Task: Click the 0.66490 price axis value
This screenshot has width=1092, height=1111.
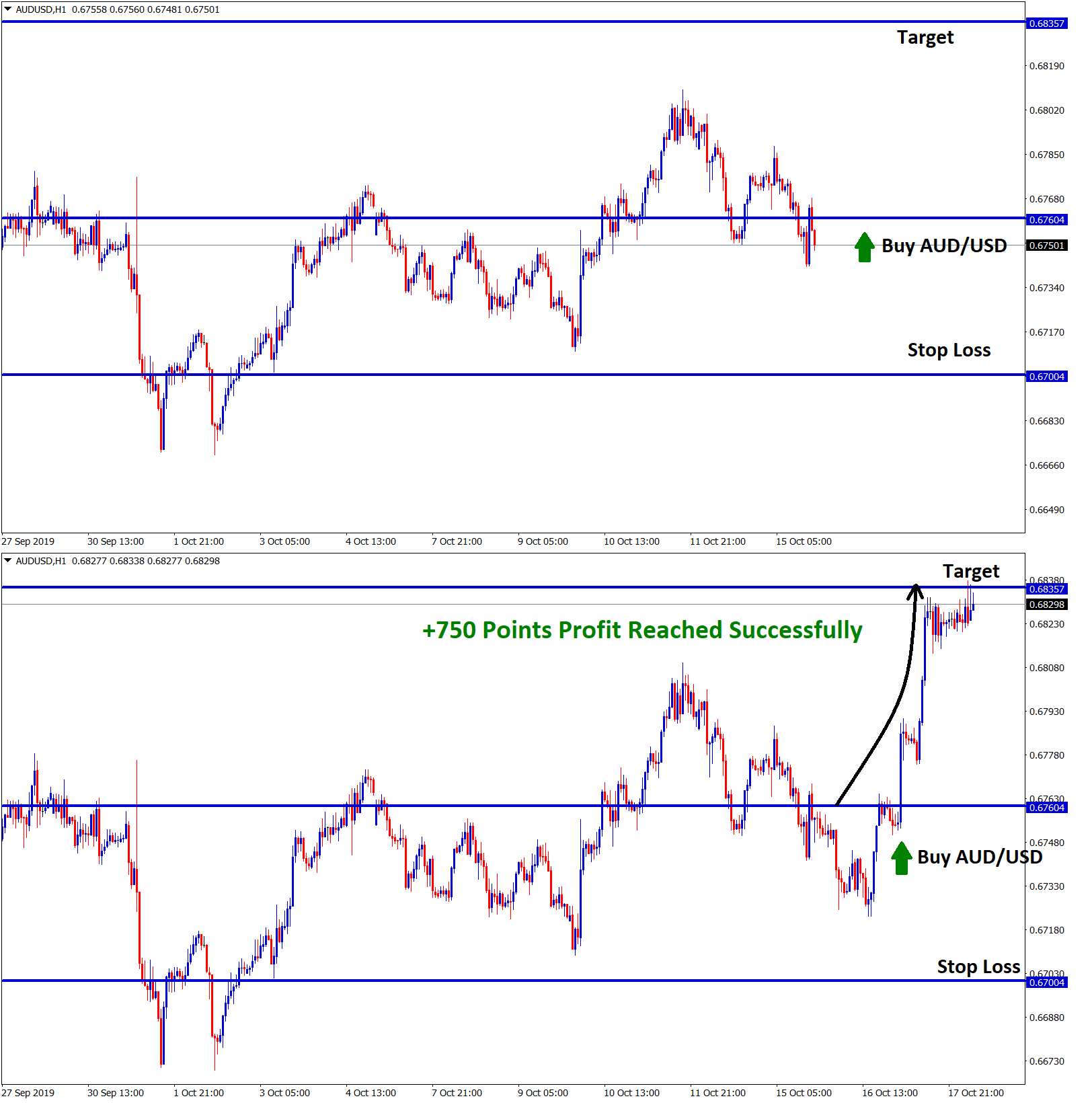Action: tap(1047, 510)
